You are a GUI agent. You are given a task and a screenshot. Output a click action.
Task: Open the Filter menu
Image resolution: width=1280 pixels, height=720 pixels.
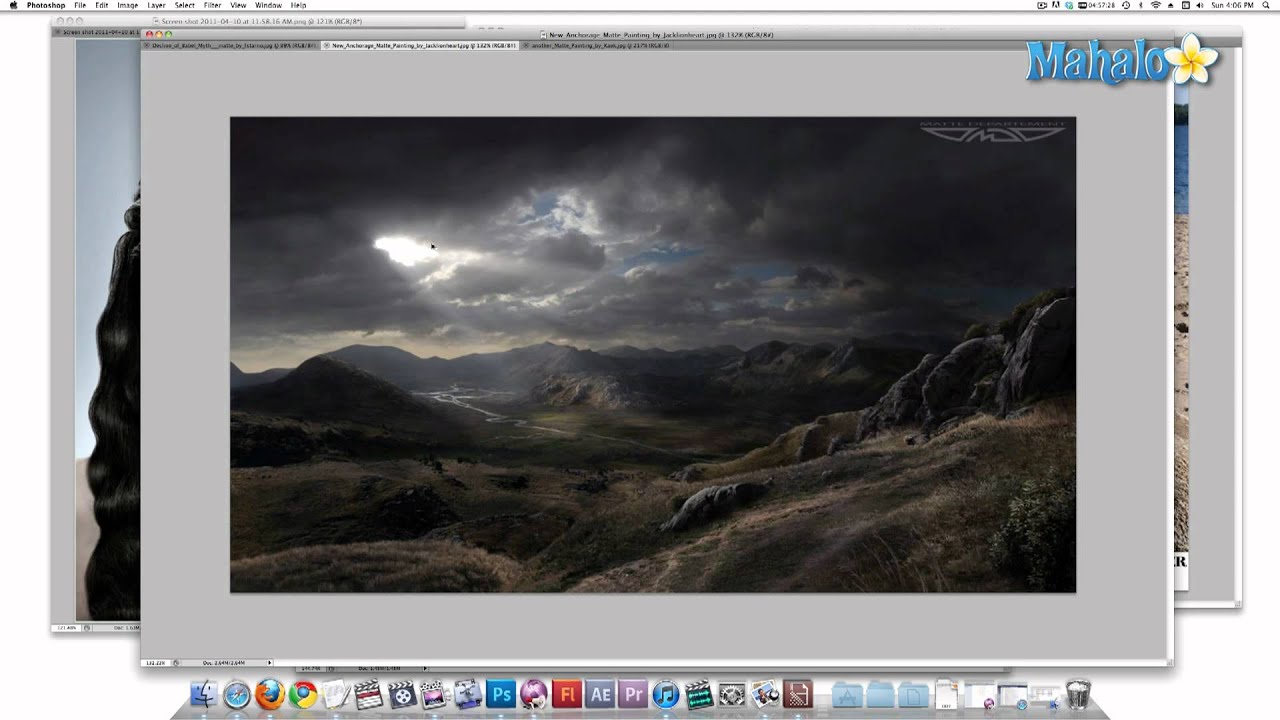click(x=213, y=5)
